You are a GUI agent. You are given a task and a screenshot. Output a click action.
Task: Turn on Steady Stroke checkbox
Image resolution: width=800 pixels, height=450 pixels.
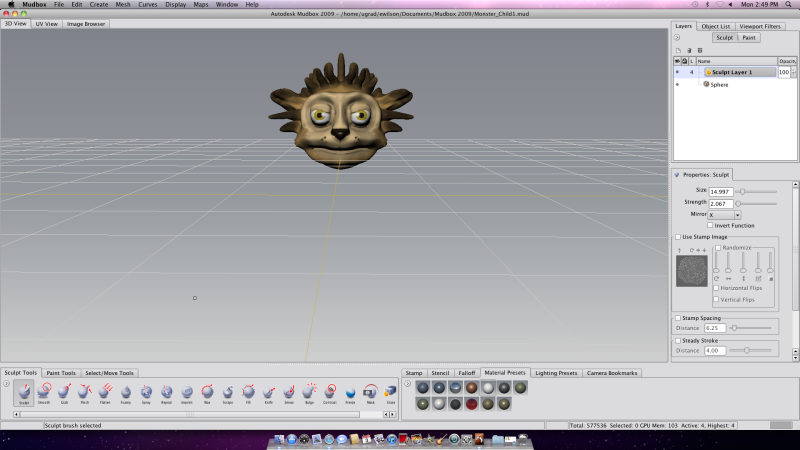coord(677,340)
